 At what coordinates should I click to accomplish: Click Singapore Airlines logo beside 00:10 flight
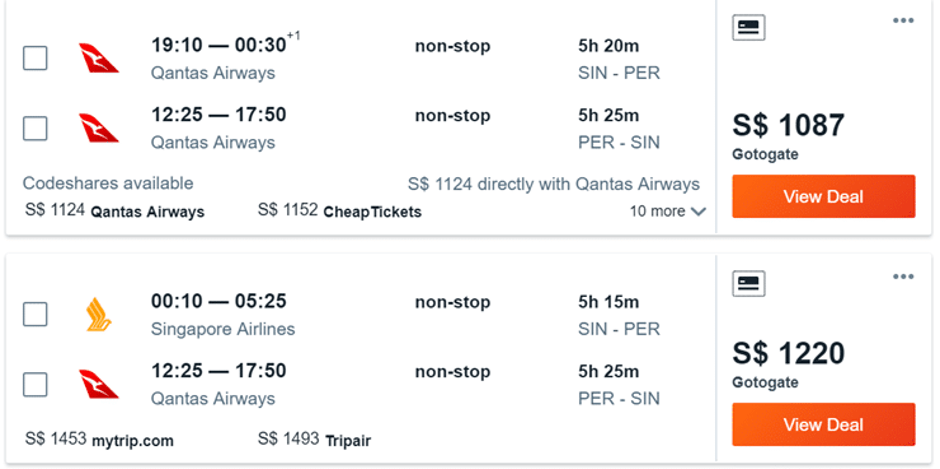99,314
